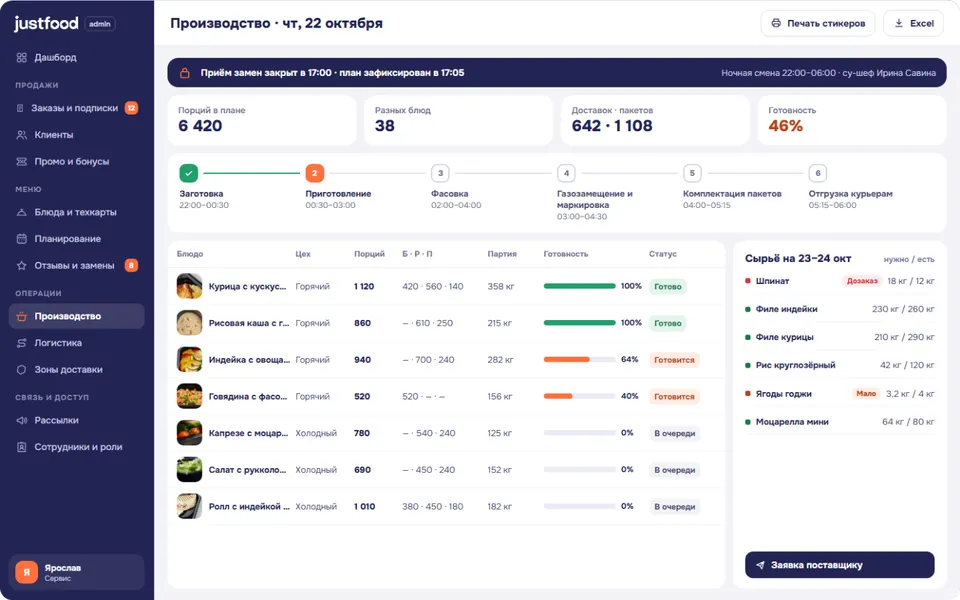Click the download icon in Excel button
The image size is (960, 600).
pos(899,23)
